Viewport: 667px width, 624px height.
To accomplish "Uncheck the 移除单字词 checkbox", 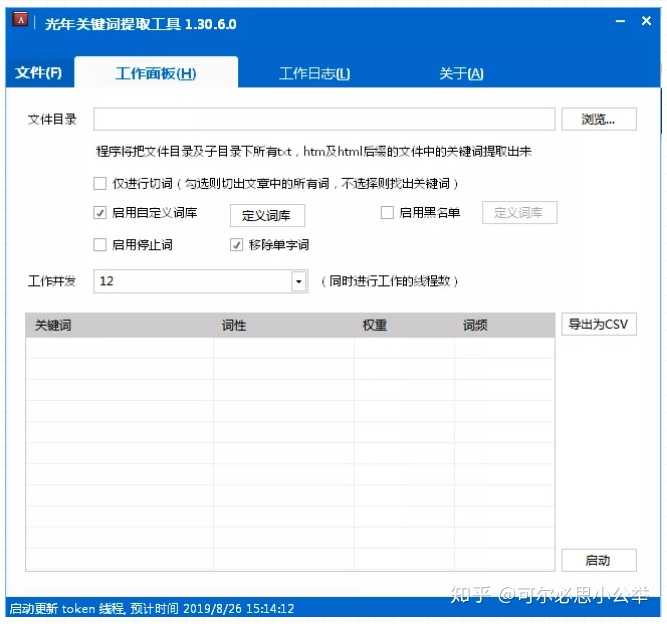I will pyautogui.click(x=237, y=245).
